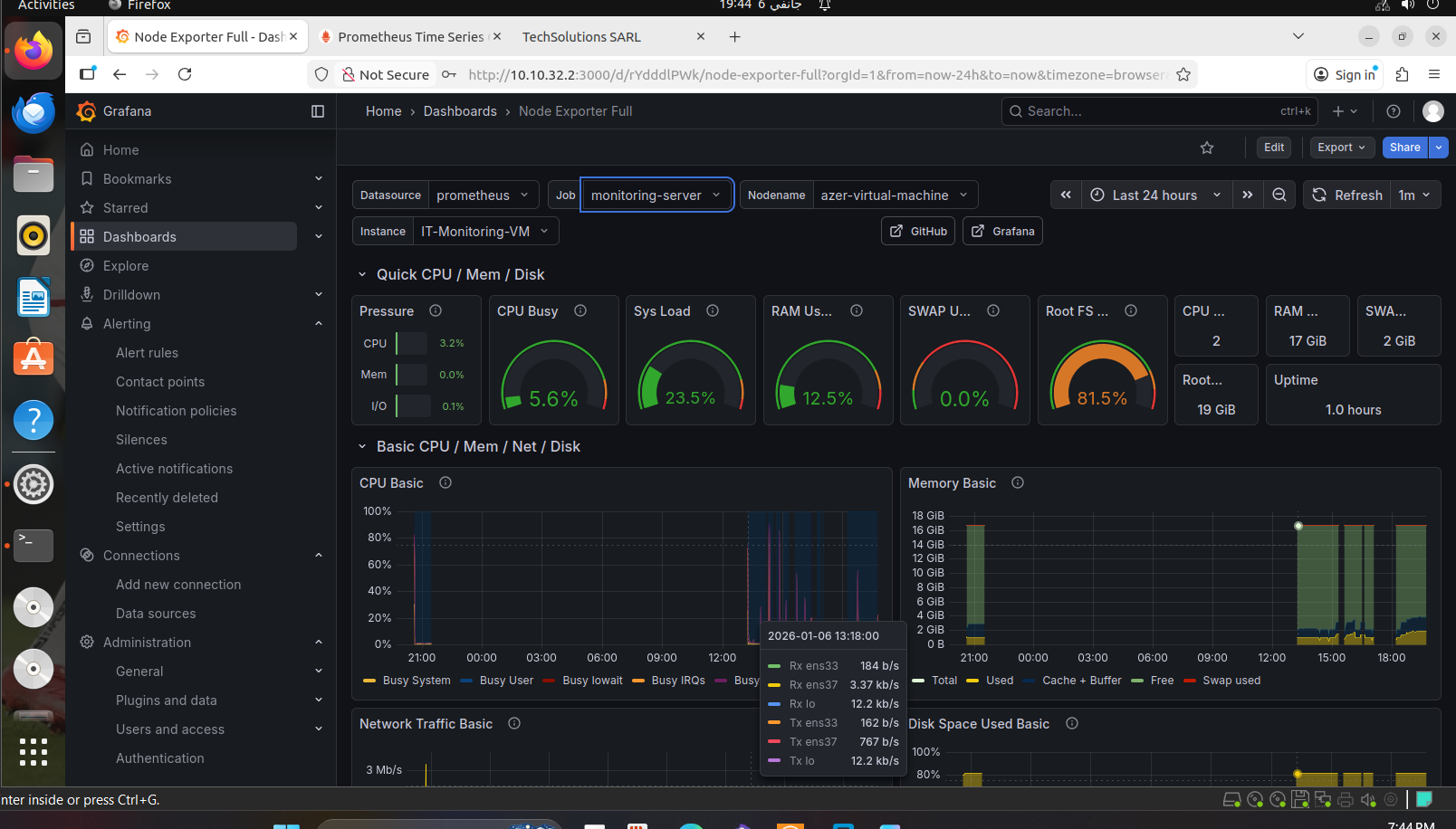This screenshot has width=1456, height=829.
Task: Show info icon of Disk Space Used Basic
Action: click(x=1072, y=723)
